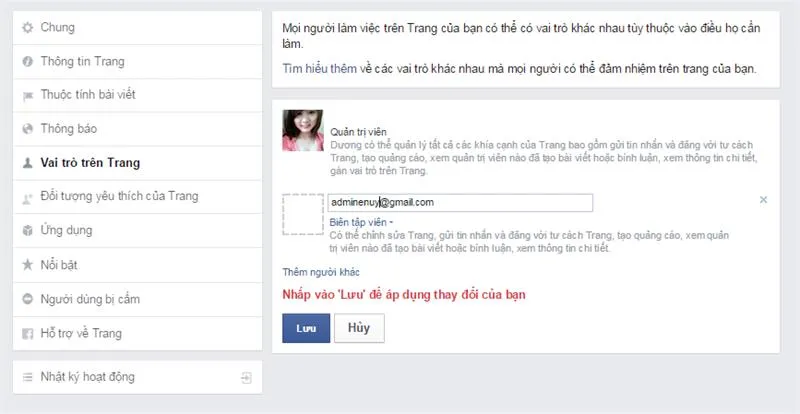Click the Thêm người khác link
Viewport: 800px width, 414px height.
(321, 272)
